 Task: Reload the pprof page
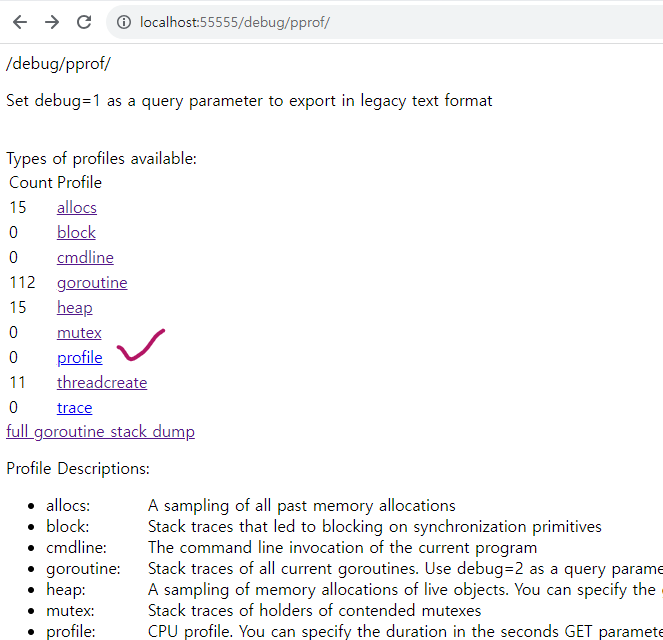pyautogui.click(x=85, y=22)
